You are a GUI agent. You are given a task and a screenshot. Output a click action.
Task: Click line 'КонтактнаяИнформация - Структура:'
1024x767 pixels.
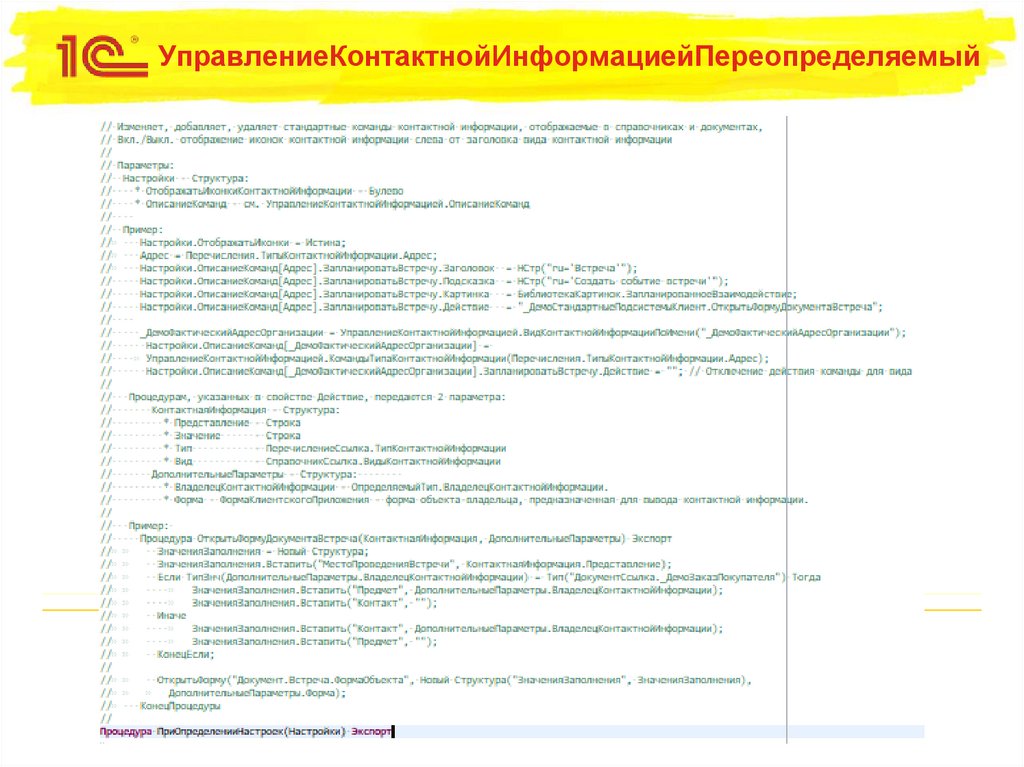(x=220, y=410)
